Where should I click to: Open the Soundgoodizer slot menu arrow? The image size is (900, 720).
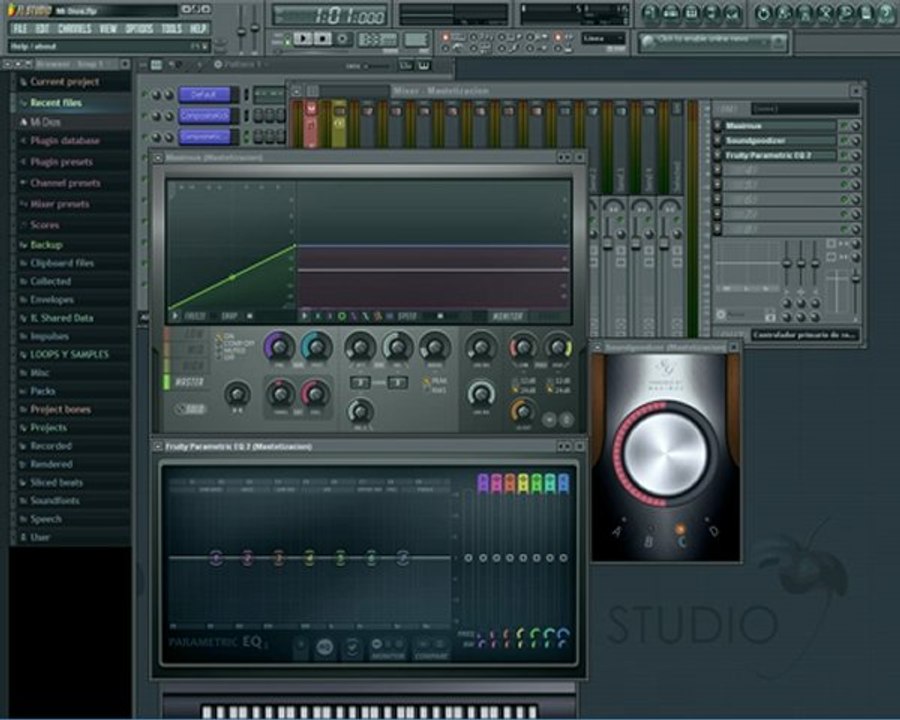(x=717, y=141)
